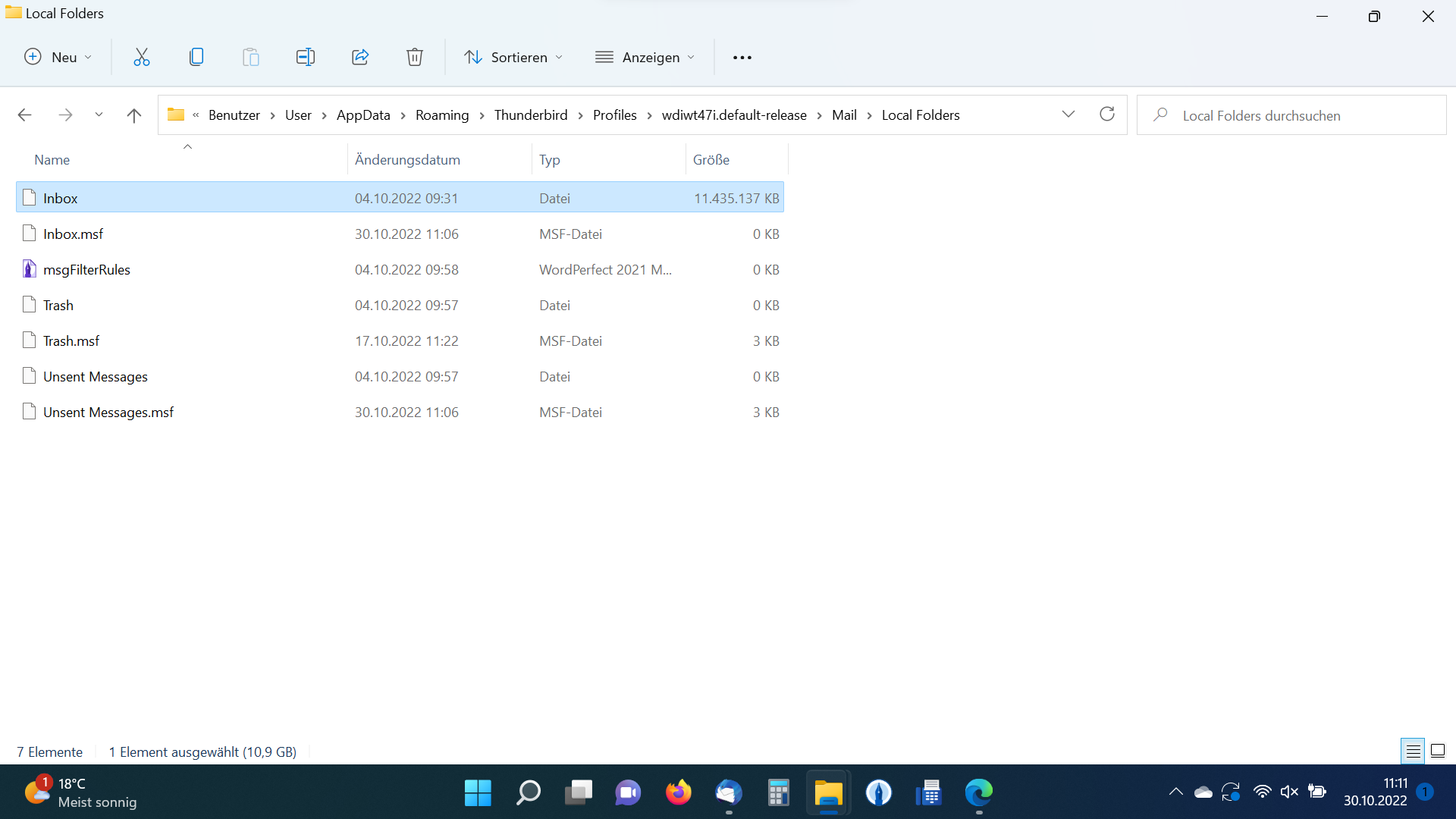The width and height of the screenshot is (1456, 819).
Task: Refresh the folder view
Action: (1107, 115)
